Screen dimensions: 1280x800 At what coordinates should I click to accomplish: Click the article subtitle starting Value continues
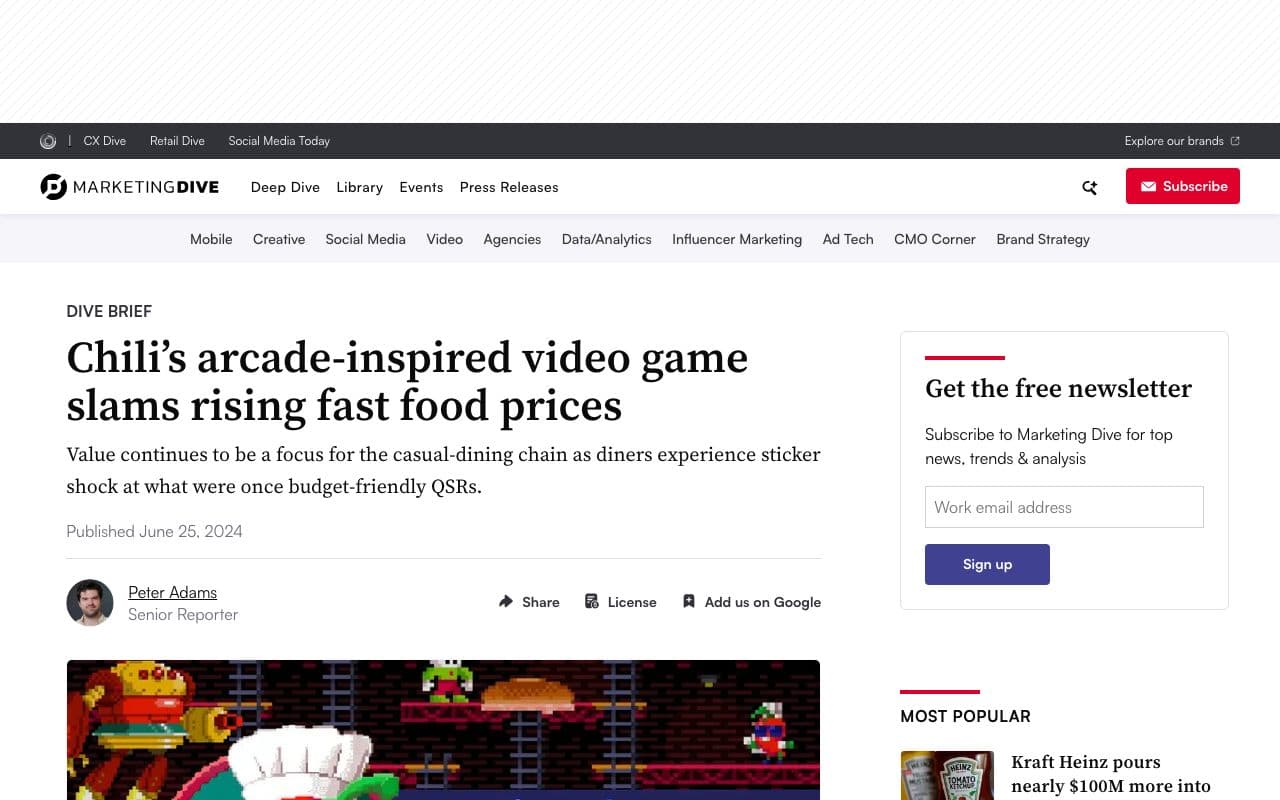443,470
